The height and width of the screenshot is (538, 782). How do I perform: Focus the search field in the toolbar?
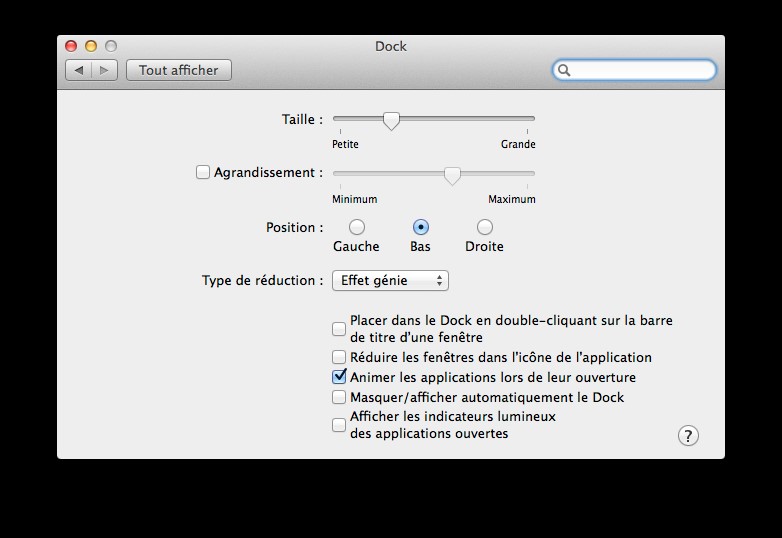(x=634, y=70)
